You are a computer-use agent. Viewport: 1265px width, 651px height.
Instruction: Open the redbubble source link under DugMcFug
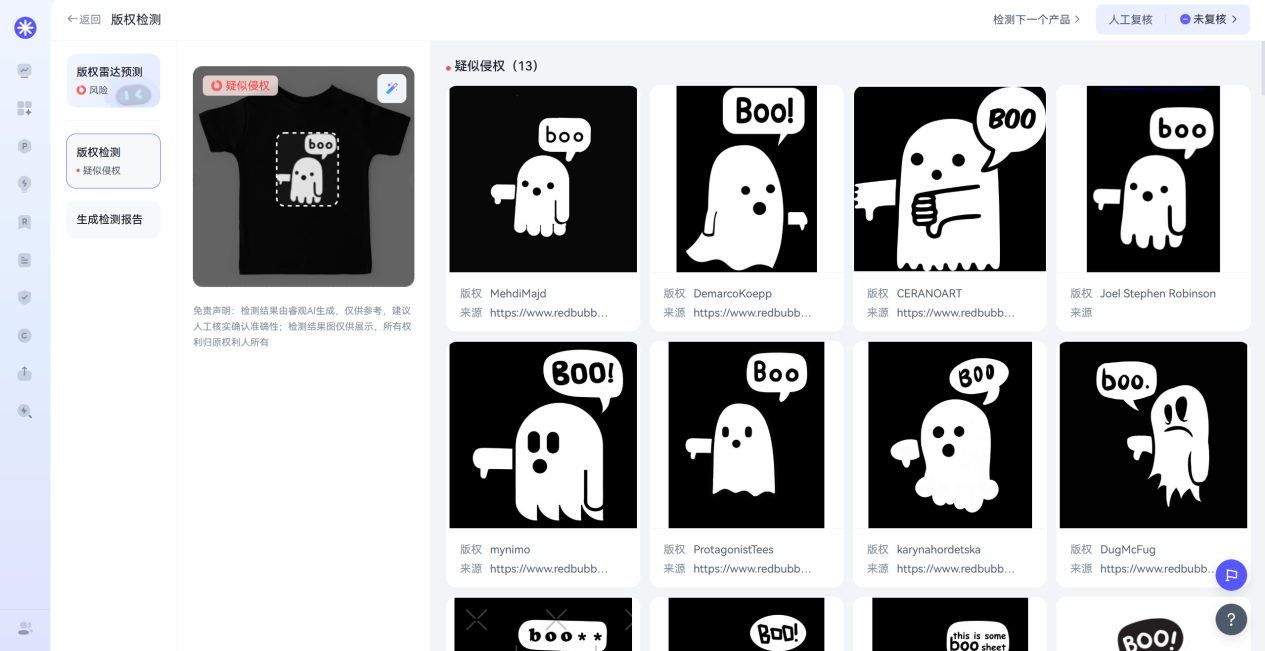click(1159, 569)
